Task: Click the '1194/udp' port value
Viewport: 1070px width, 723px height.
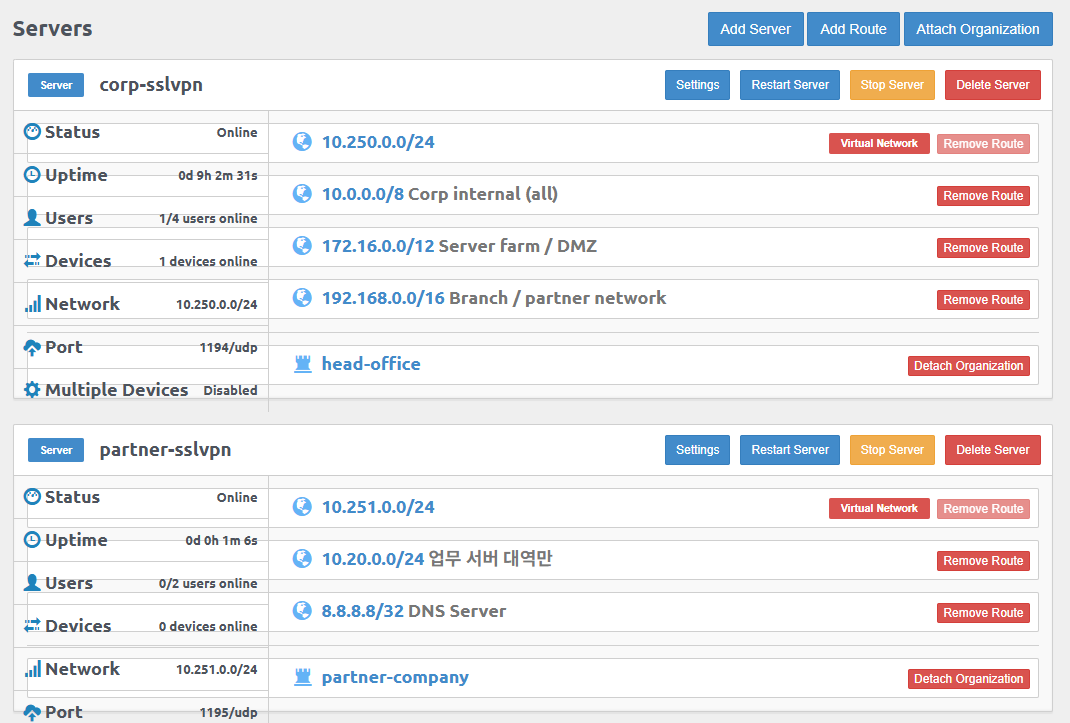Action: point(228,348)
